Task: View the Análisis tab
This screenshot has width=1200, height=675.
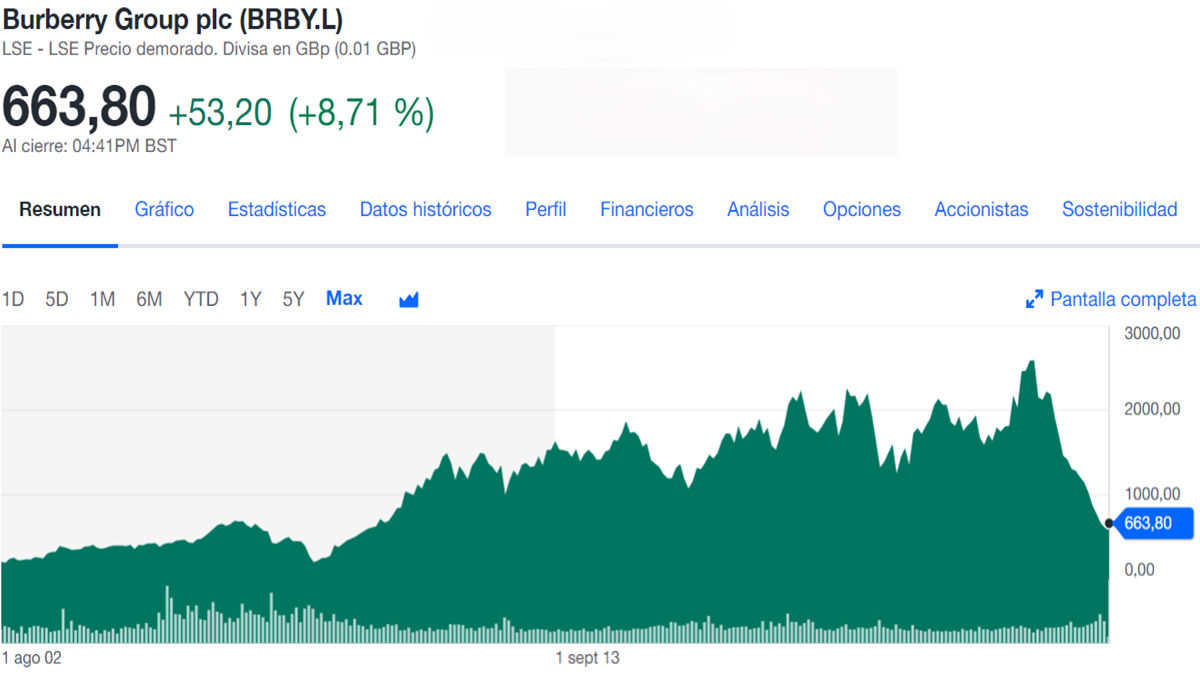Action: pyautogui.click(x=757, y=210)
